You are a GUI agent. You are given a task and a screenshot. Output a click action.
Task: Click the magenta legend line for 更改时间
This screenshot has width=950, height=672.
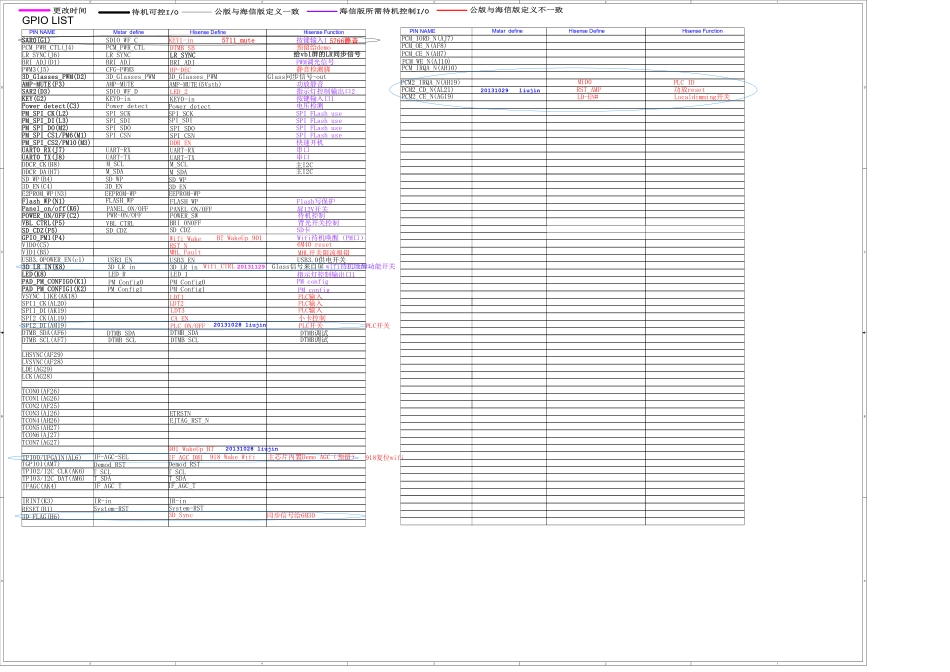[35, 10]
